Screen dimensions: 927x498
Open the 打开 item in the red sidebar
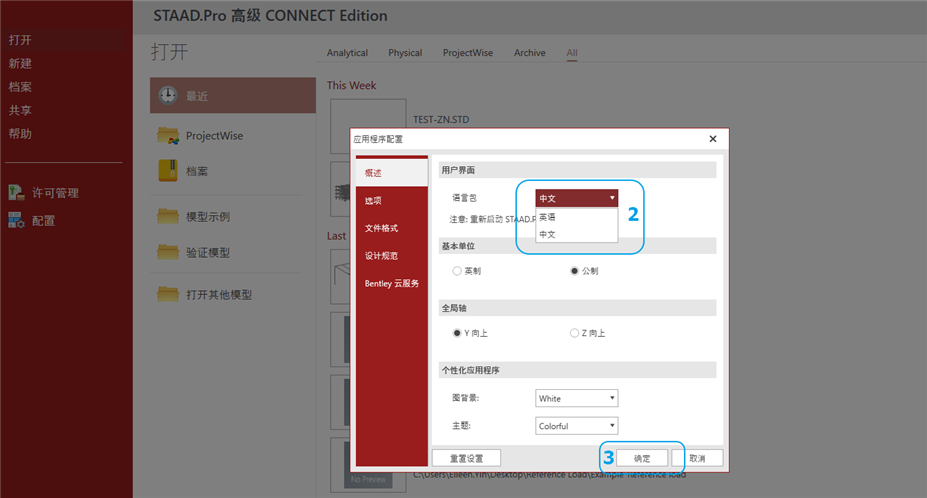click(20, 40)
